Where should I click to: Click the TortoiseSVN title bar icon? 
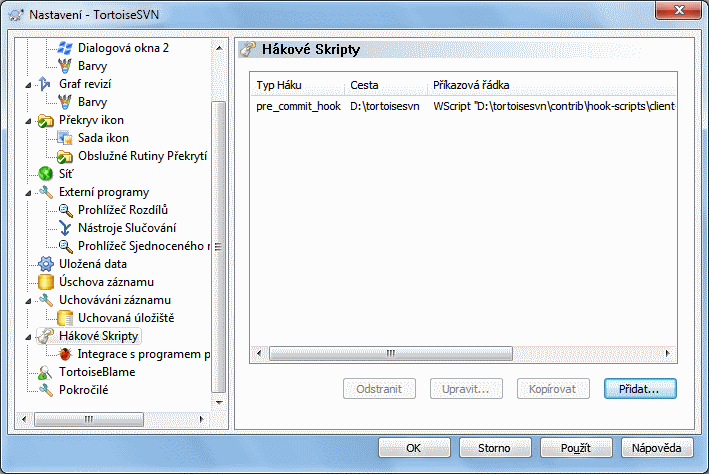click(x=17, y=15)
